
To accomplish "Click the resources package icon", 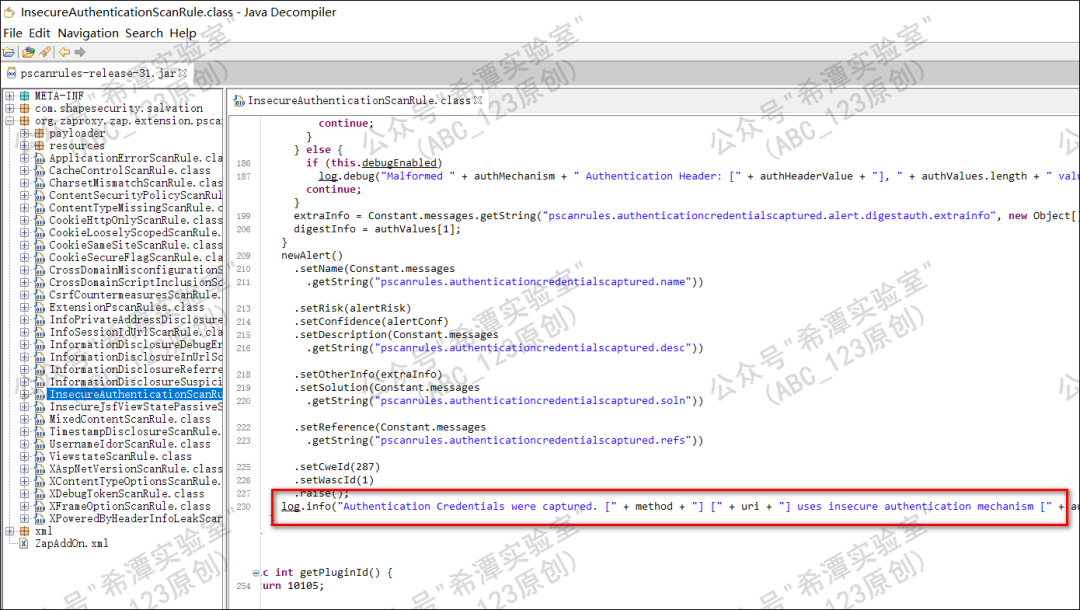I will point(39,145).
